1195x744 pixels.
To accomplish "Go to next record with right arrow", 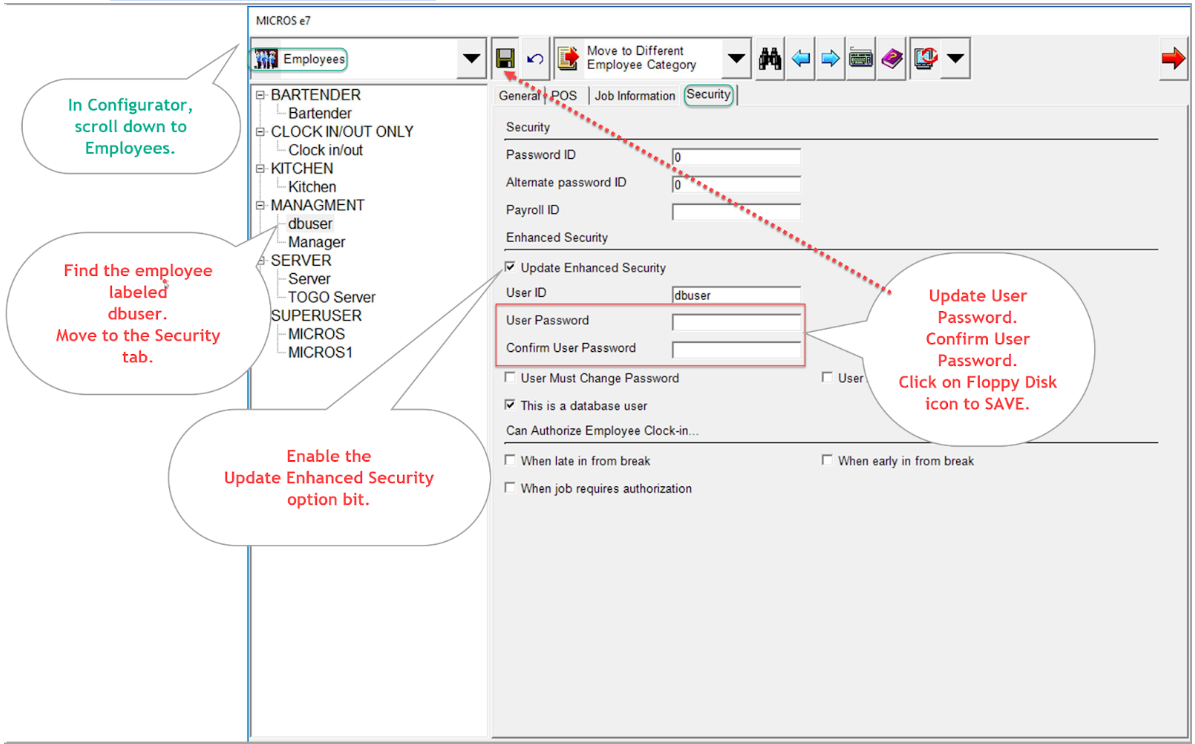I will 830,58.
